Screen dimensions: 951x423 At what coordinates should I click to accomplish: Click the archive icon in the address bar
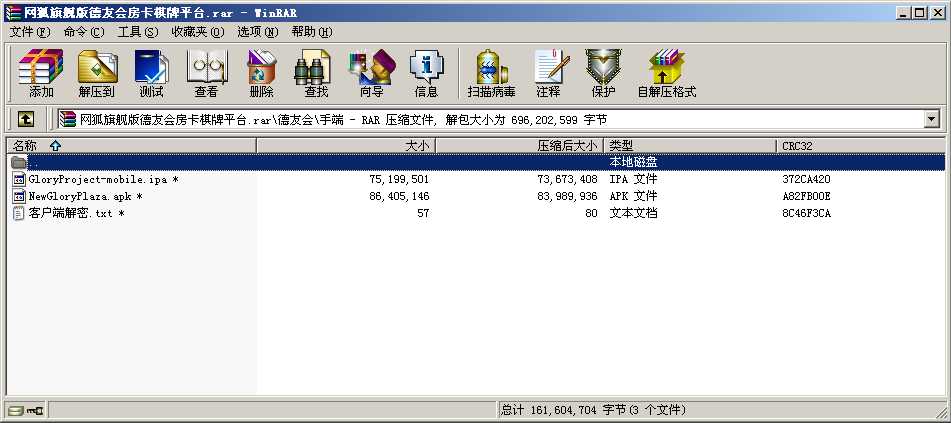click(68, 120)
